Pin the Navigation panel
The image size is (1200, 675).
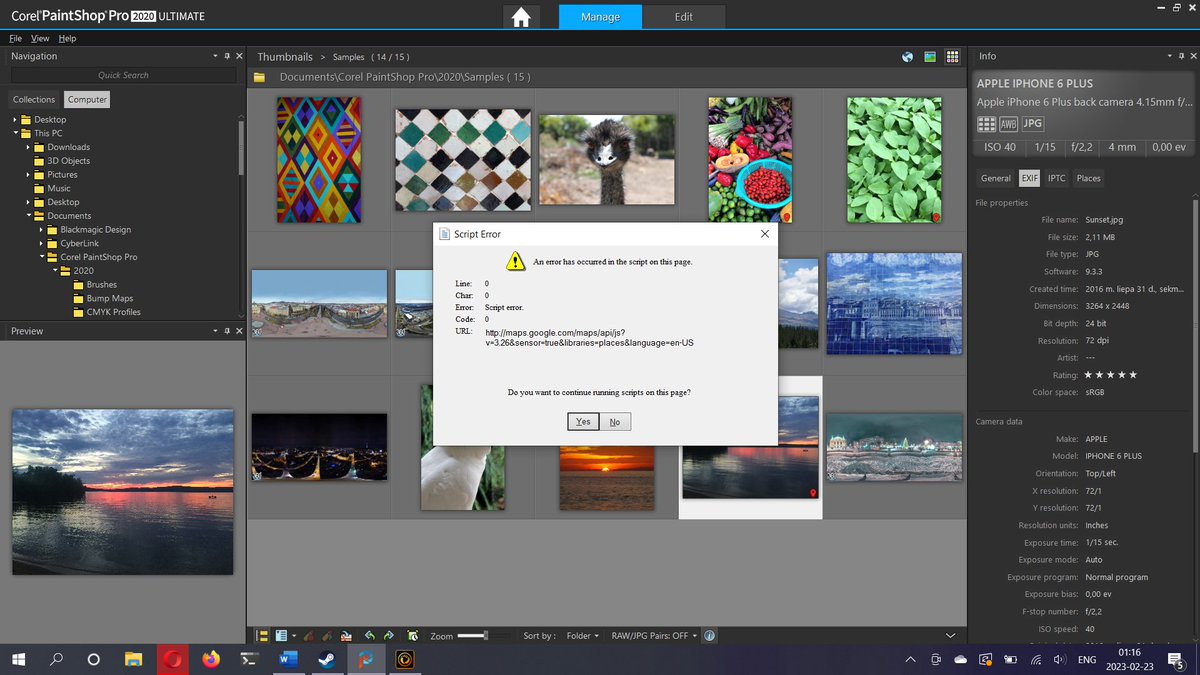227,56
